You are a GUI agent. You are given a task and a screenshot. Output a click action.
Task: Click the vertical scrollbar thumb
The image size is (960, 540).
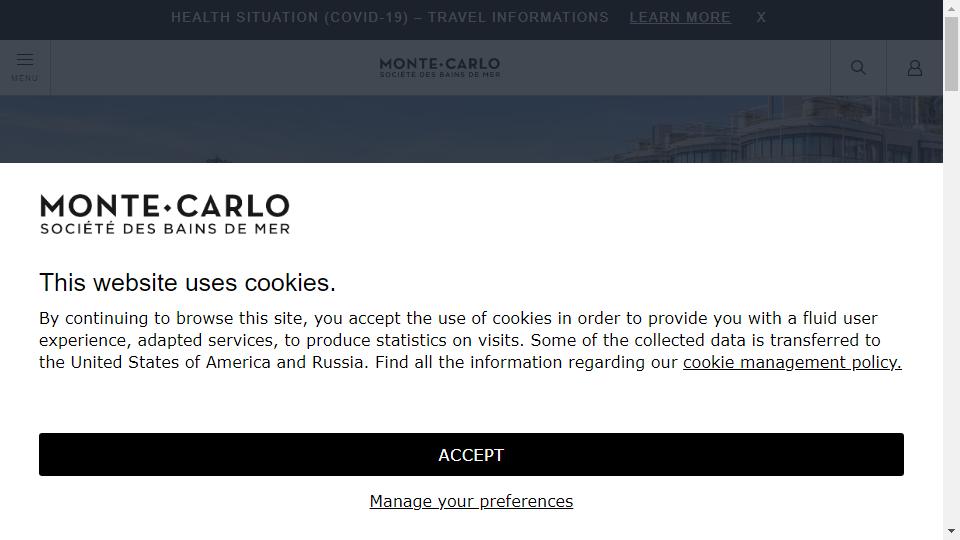951,54
